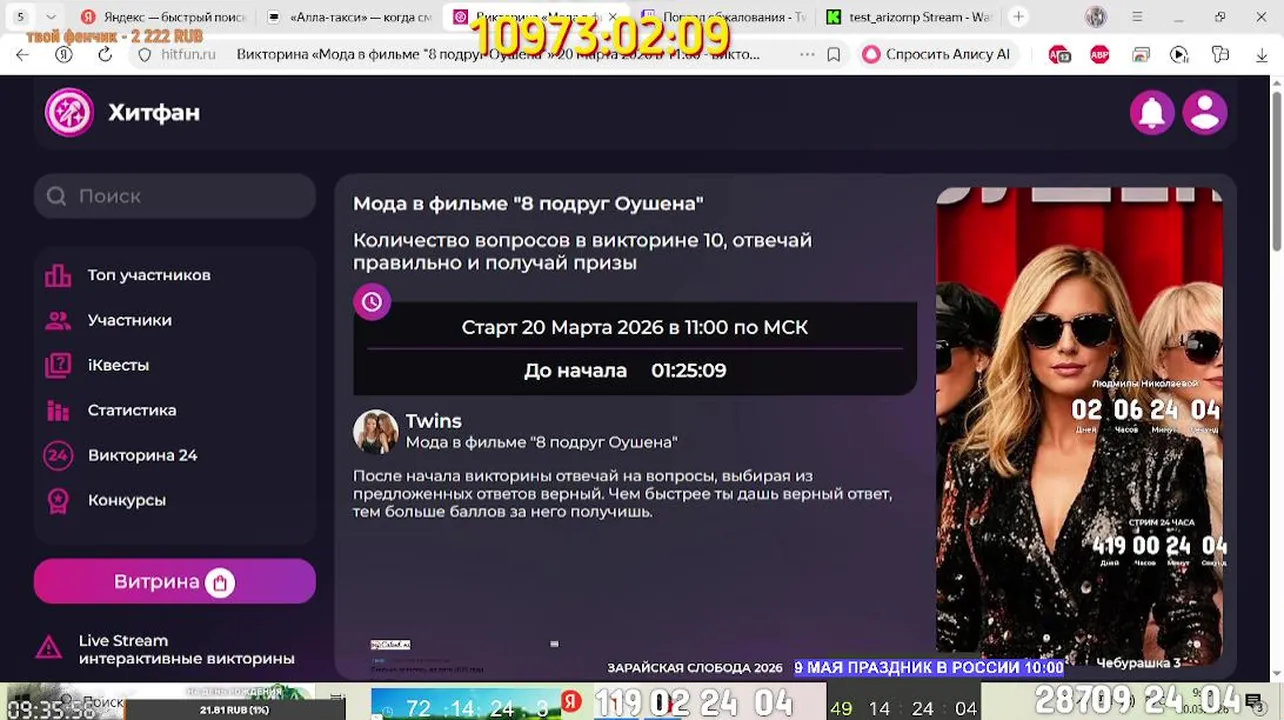Go to Участники section
This screenshot has width=1284, height=720.
130,320
